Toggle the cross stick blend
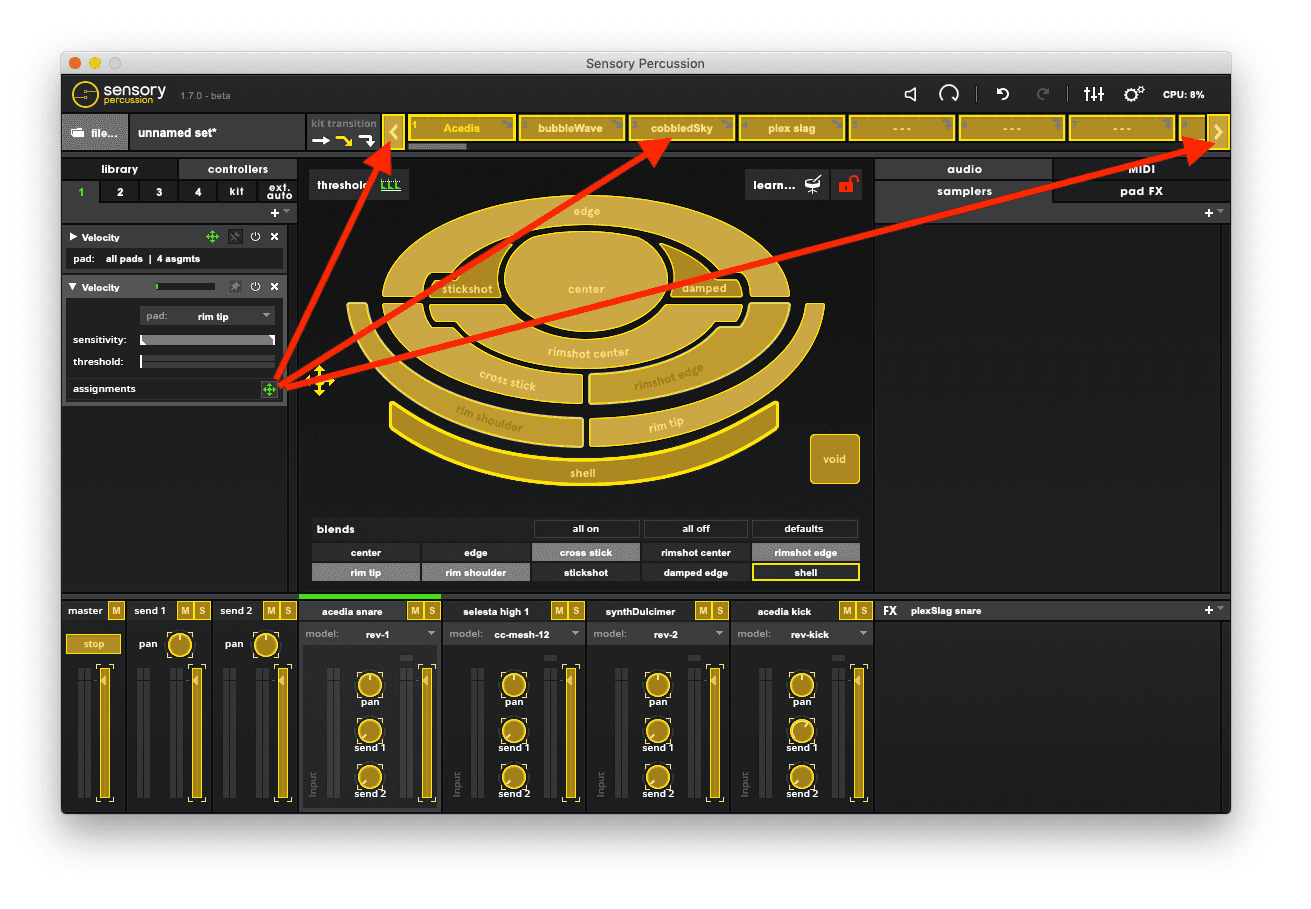The height and width of the screenshot is (909, 1311). [x=586, y=553]
